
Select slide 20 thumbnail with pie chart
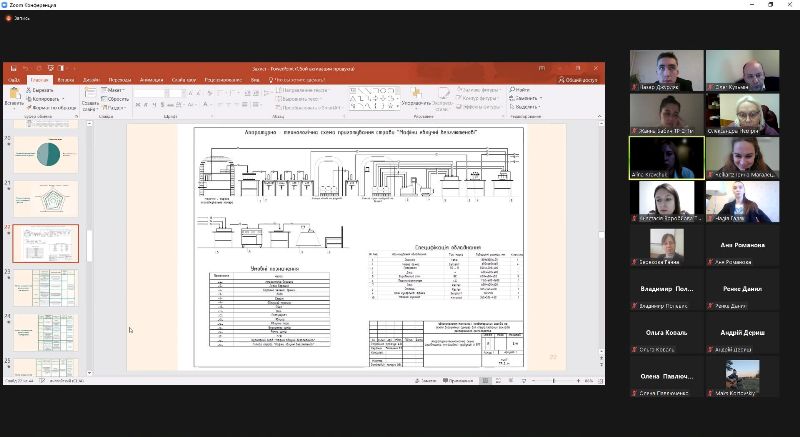(x=46, y=154)
